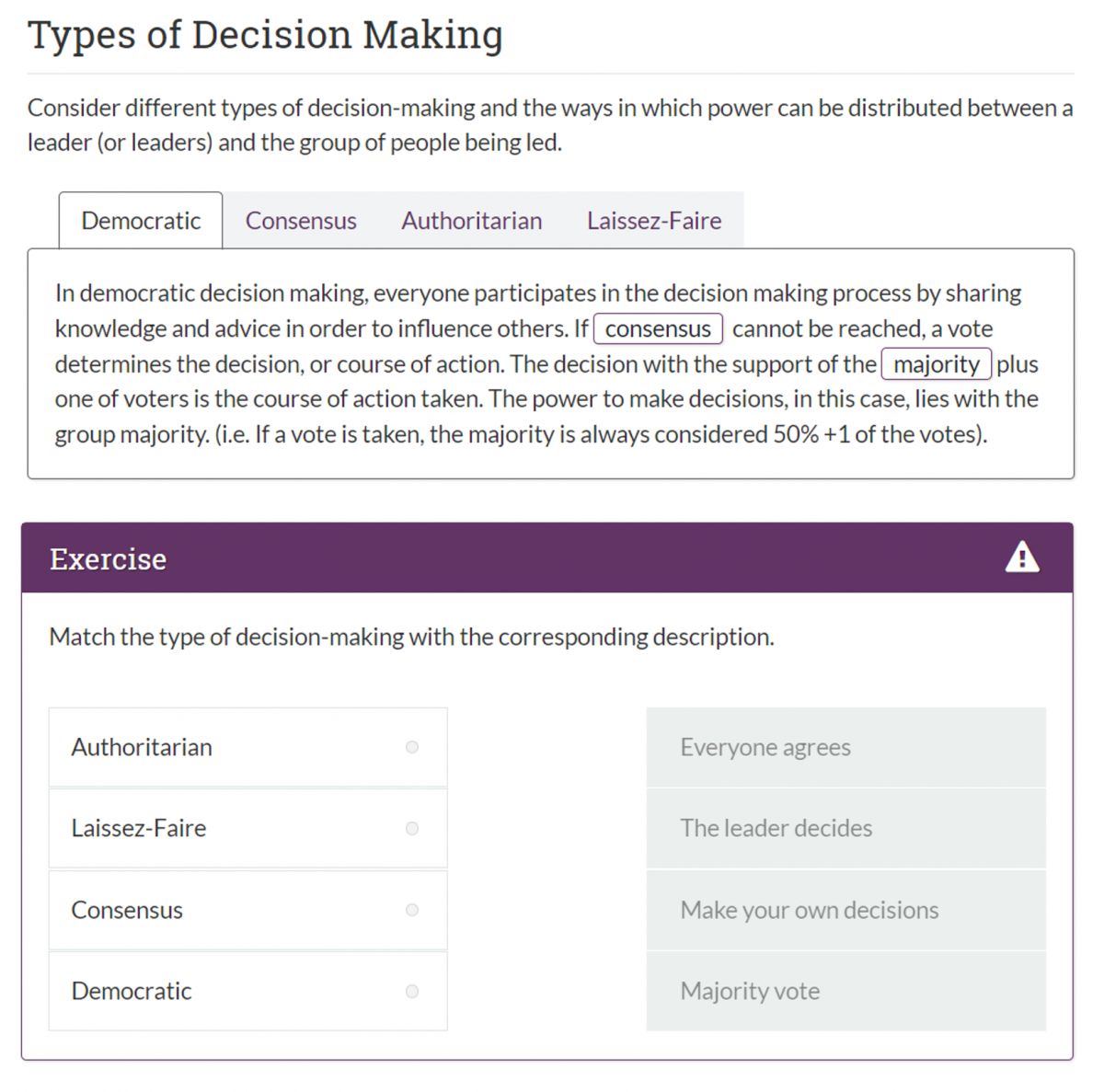
Task: Click the Democratic tab
Action: pos(141,221)
